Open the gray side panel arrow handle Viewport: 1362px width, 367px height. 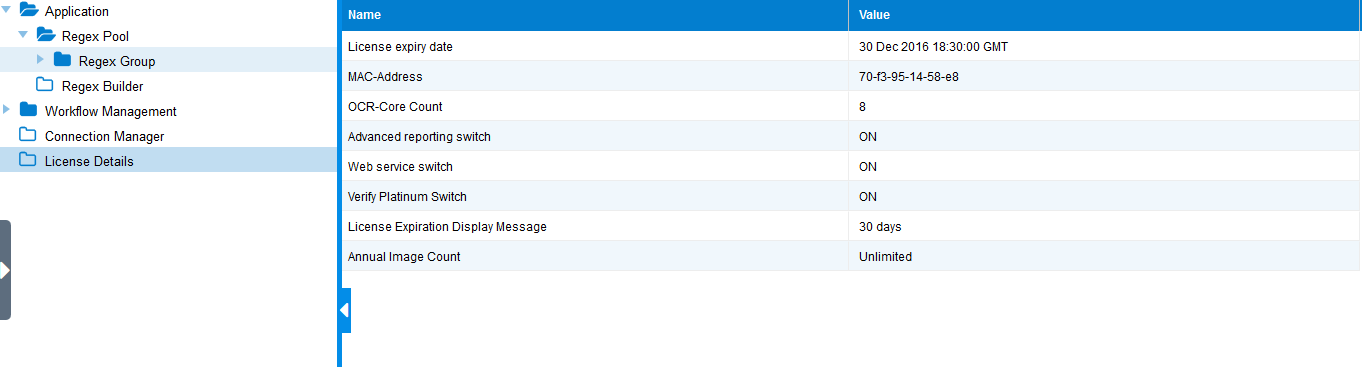click(x=5, y=270)
